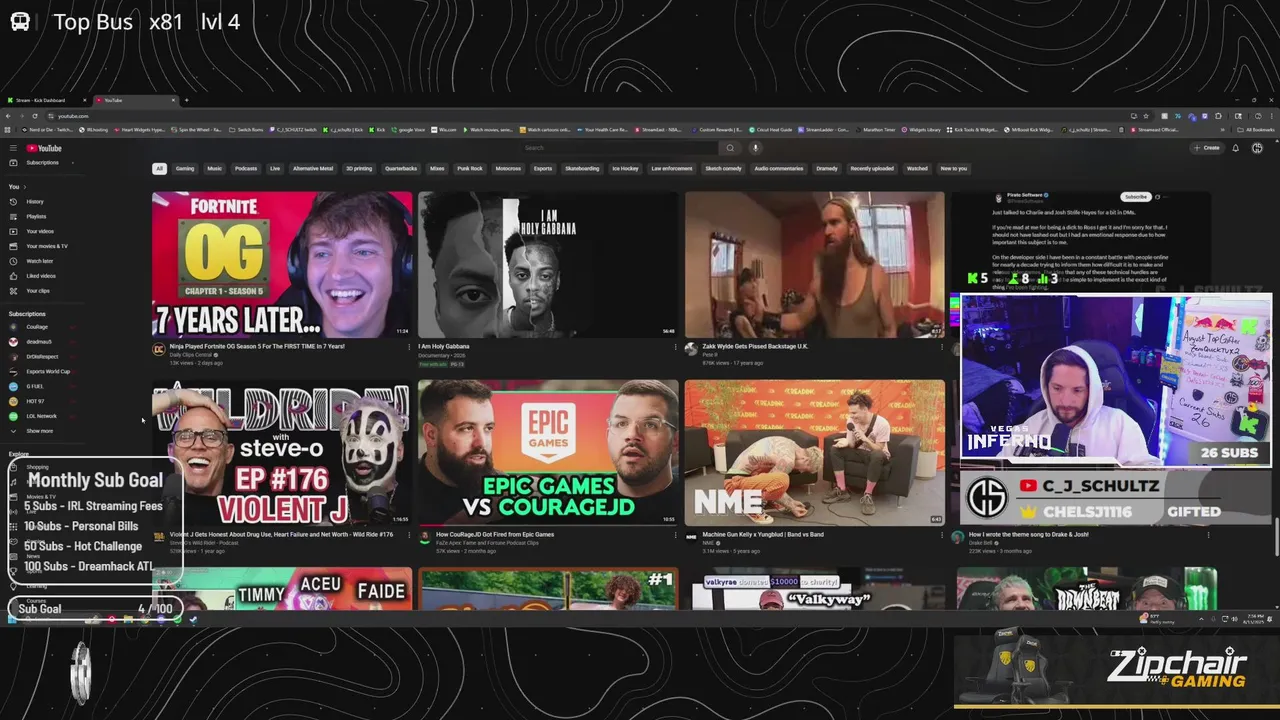This screenshot has height=720, width=1280.
Task: Select the New to you chip
Action: (954, 168)
